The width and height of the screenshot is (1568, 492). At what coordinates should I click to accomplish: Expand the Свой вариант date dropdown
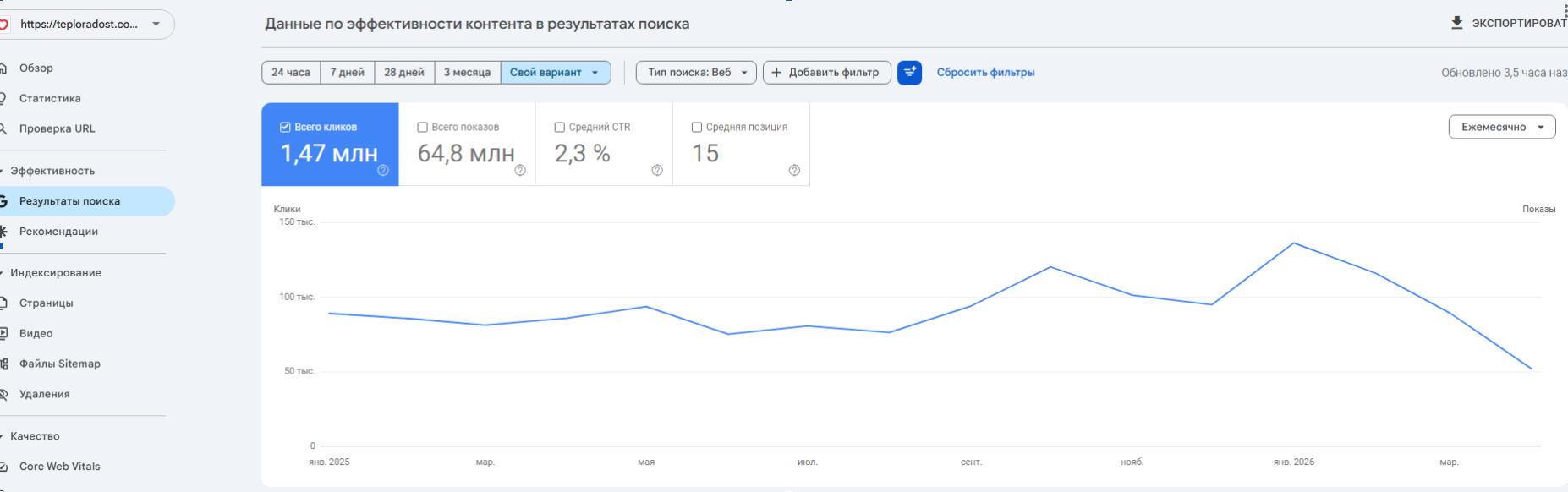tap(556, 73)
